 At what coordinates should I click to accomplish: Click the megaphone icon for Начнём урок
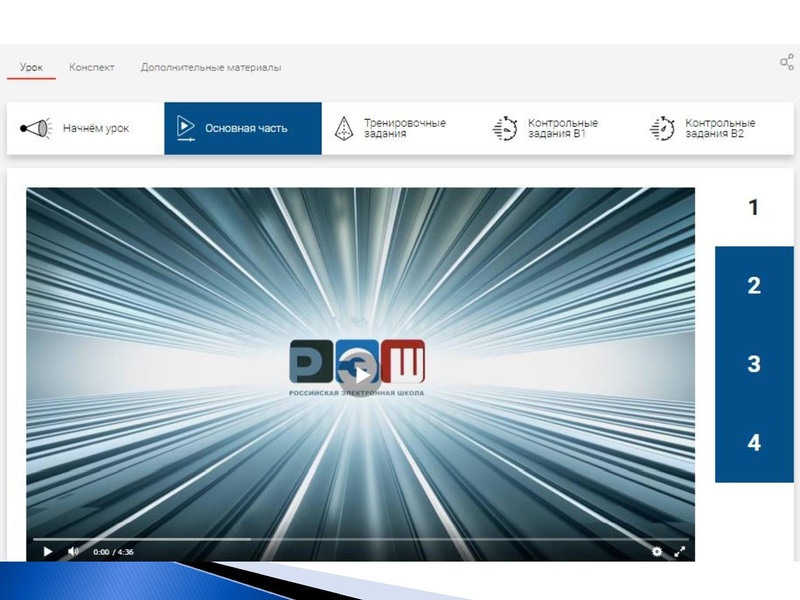pyautogui.click(x=36, y=129)
